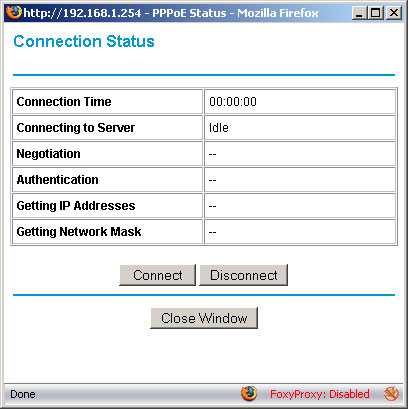Click the Firefox logo in the title bar
408x409 pixels.
(x=14, y=12)
